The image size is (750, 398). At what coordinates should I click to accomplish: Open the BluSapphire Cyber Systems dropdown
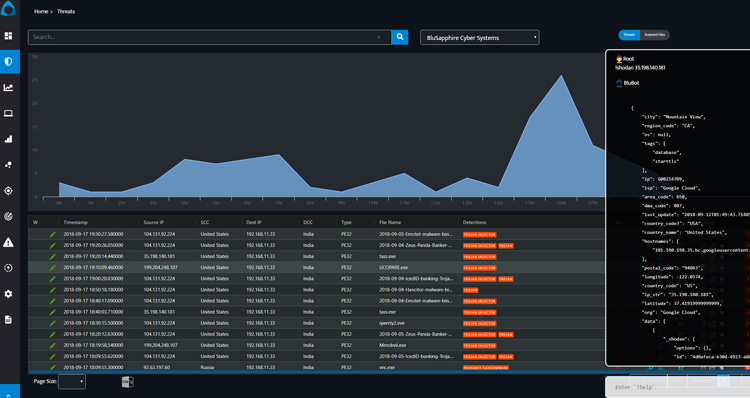(480, 37)
